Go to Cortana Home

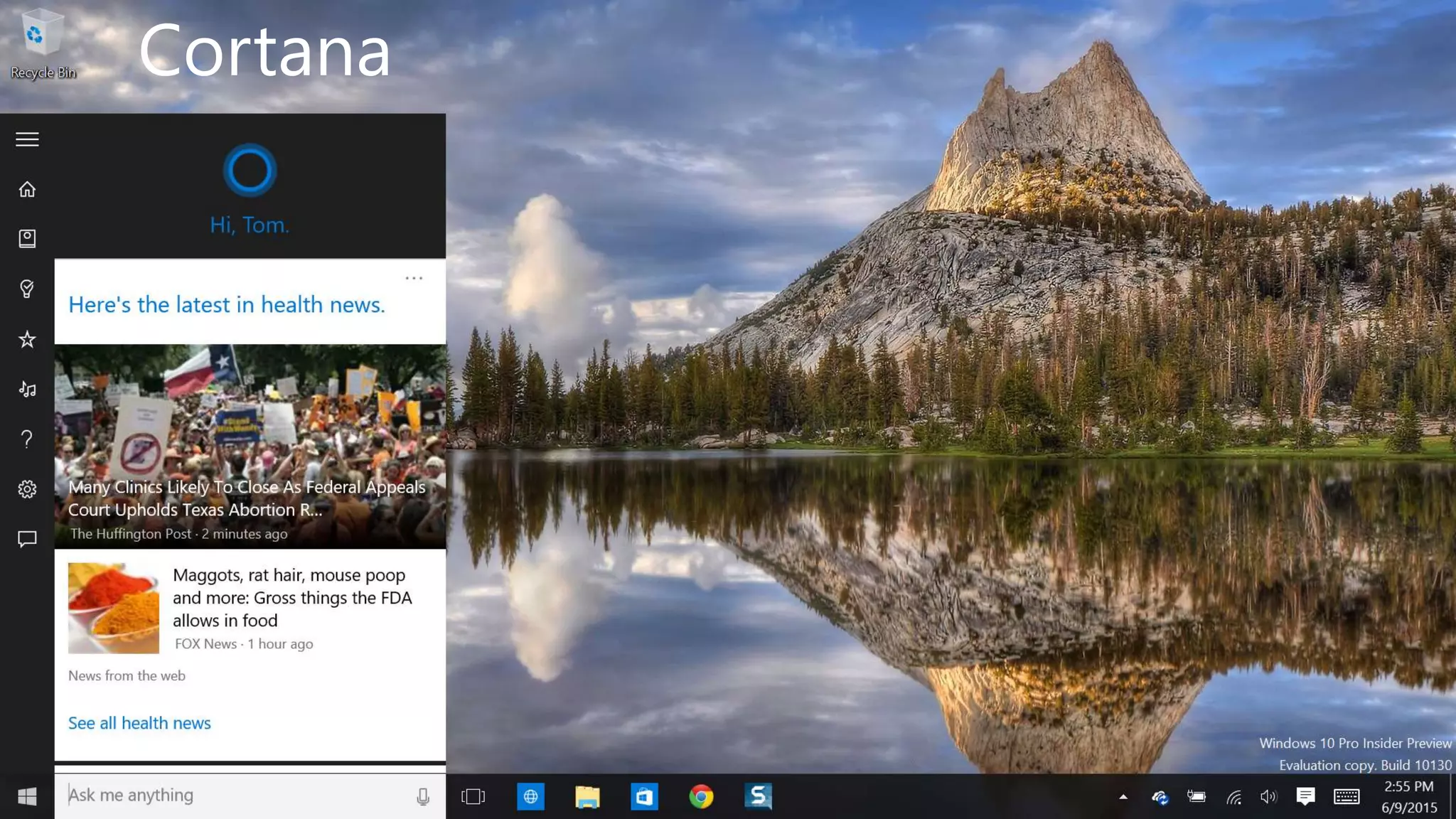27,189
